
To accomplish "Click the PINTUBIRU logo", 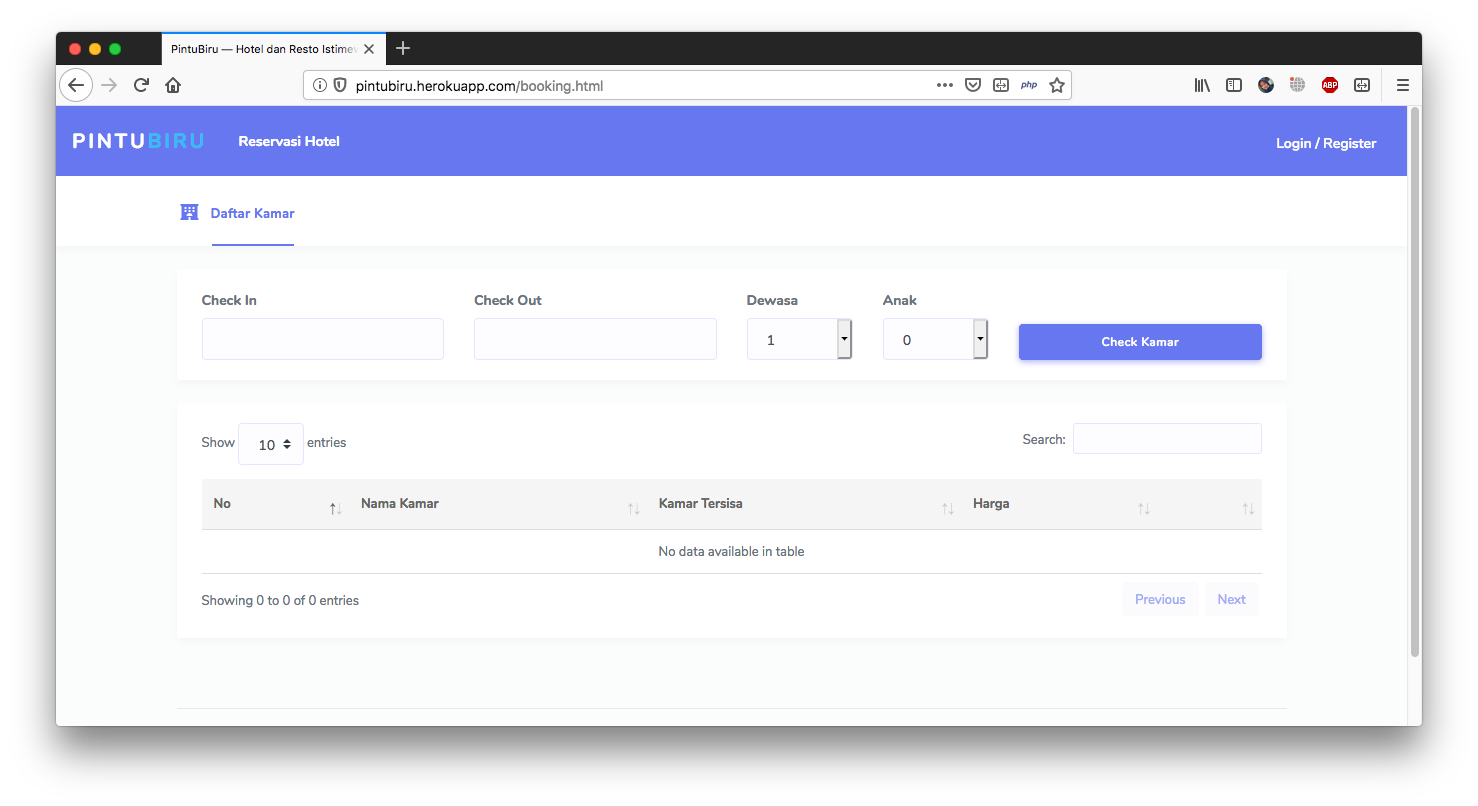I will tap(138, 141).
